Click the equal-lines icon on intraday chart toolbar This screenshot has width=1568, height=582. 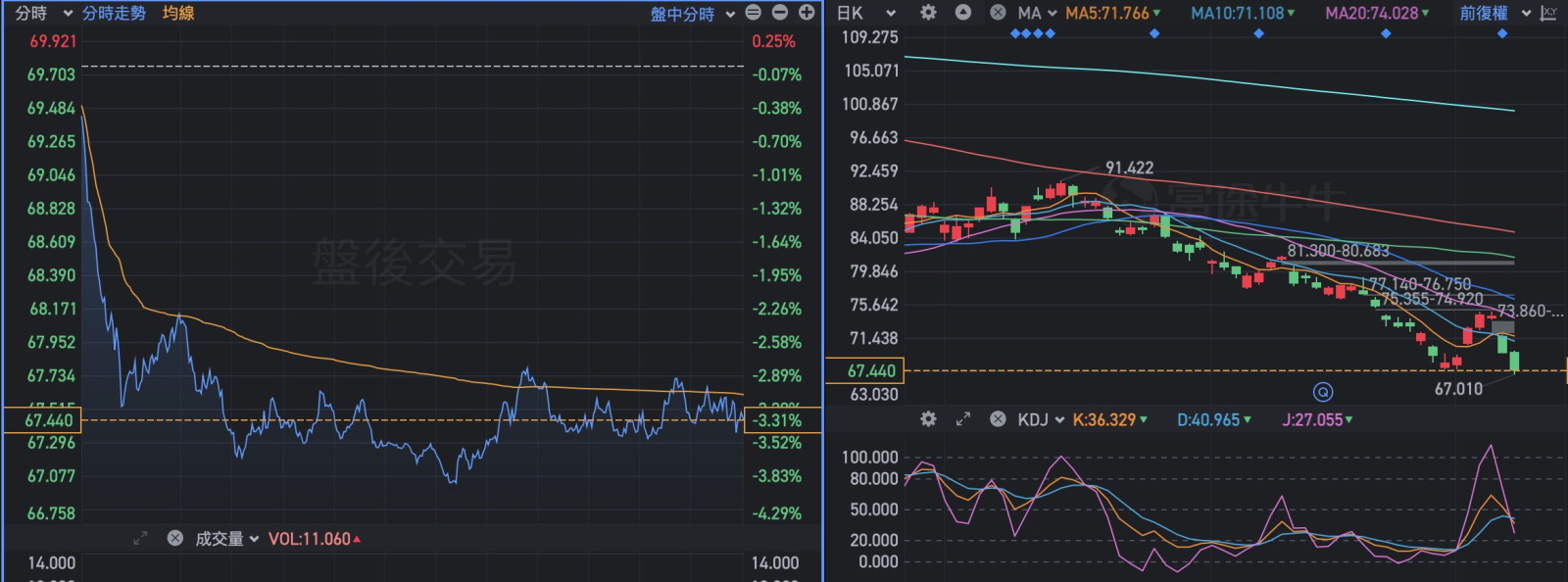(753, 13)
